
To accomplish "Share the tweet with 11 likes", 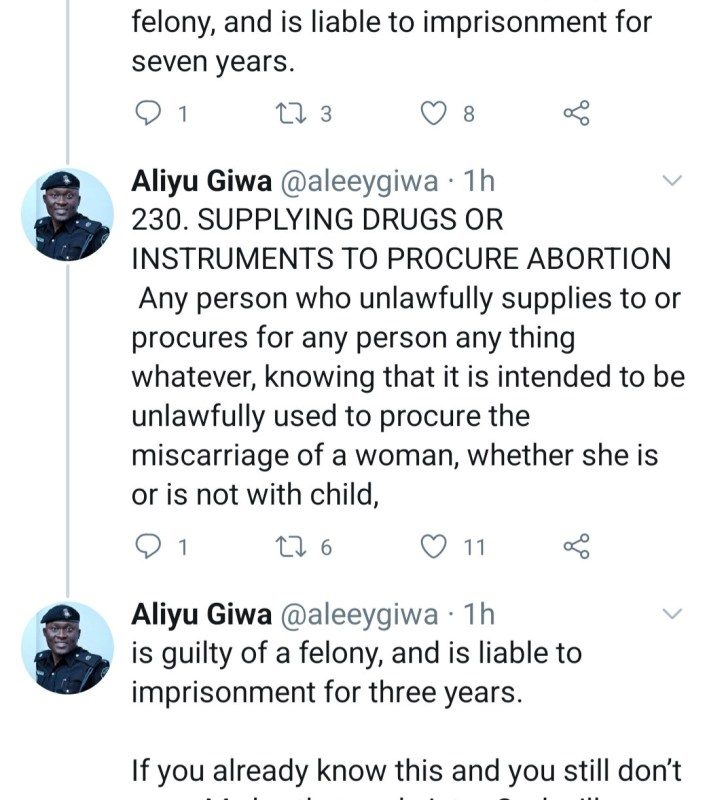I will pos(577,547).
